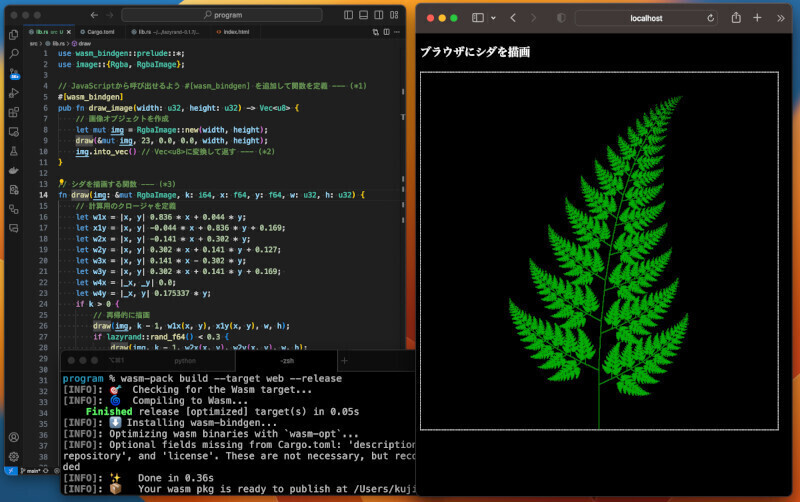
Task: Reload the localhost page in Safari
Action: coord(710,18)
